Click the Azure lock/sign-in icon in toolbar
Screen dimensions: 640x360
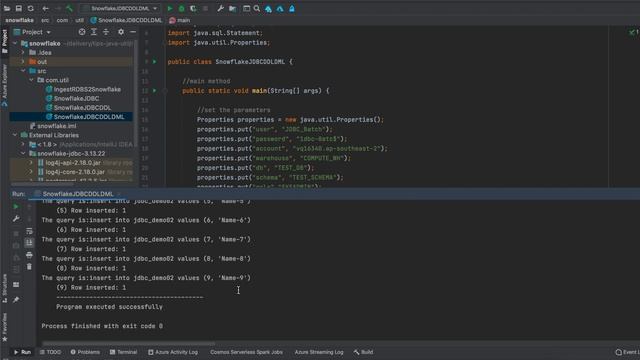[x=292, y=8]
